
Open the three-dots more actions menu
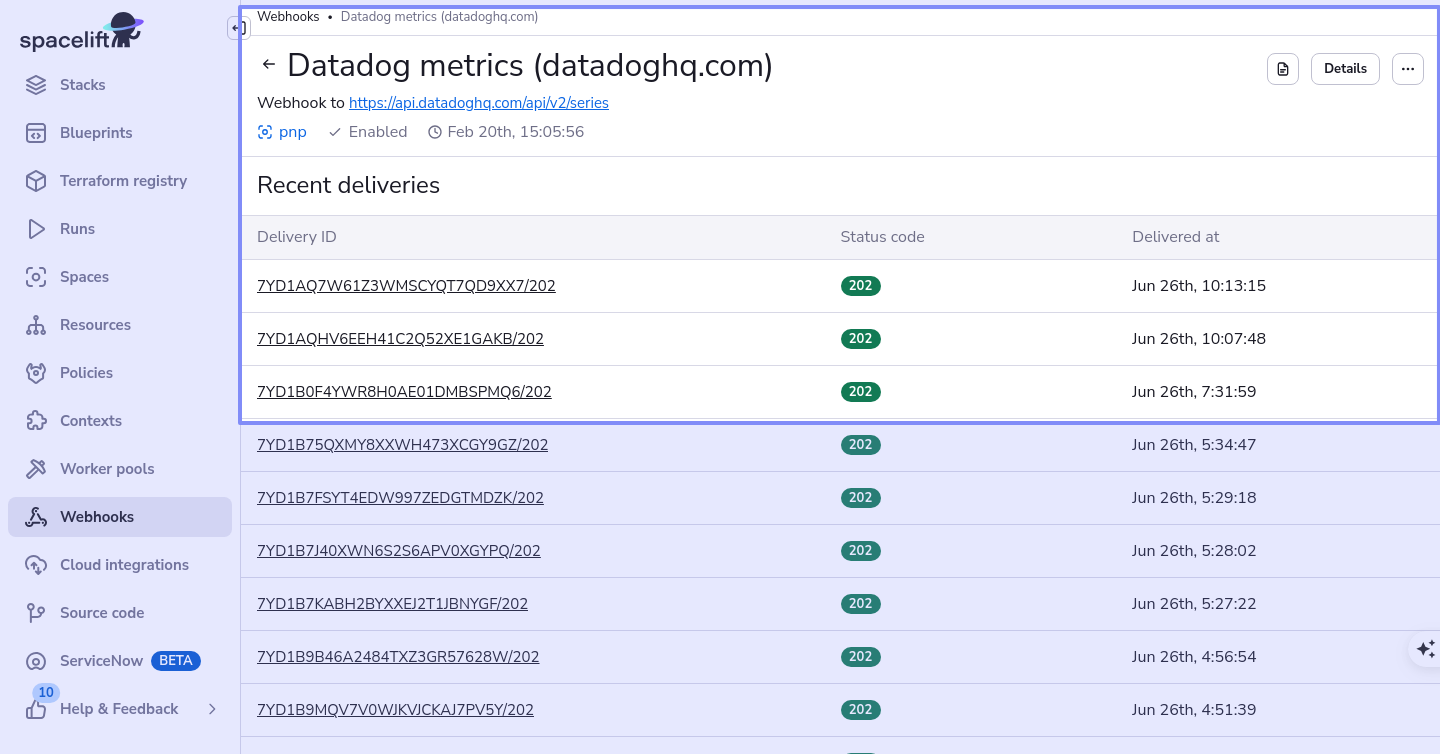coord(1407,69)
